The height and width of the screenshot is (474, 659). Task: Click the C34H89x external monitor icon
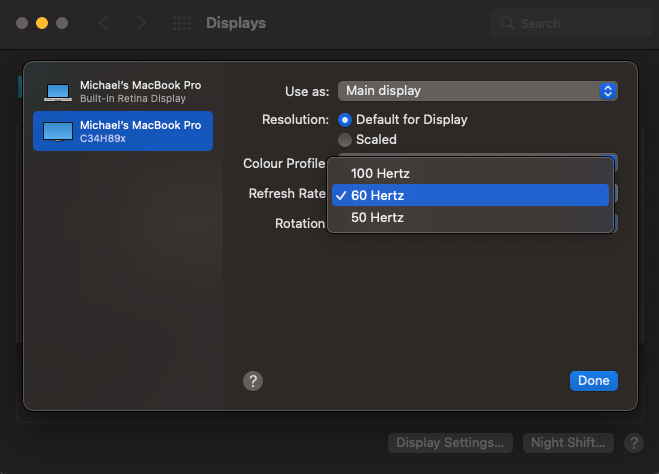pos(58,131)
